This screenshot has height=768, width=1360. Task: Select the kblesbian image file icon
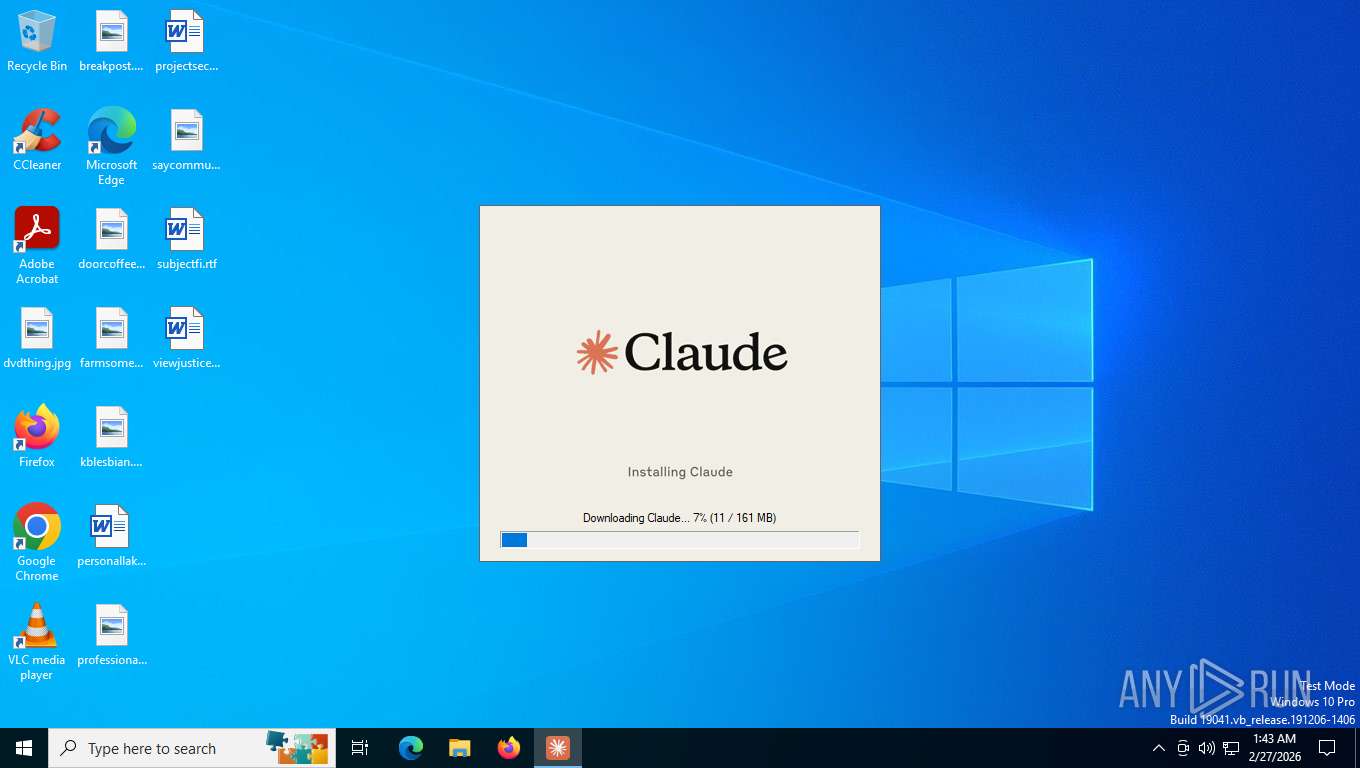pyautogui.click(x=111, y=437)
